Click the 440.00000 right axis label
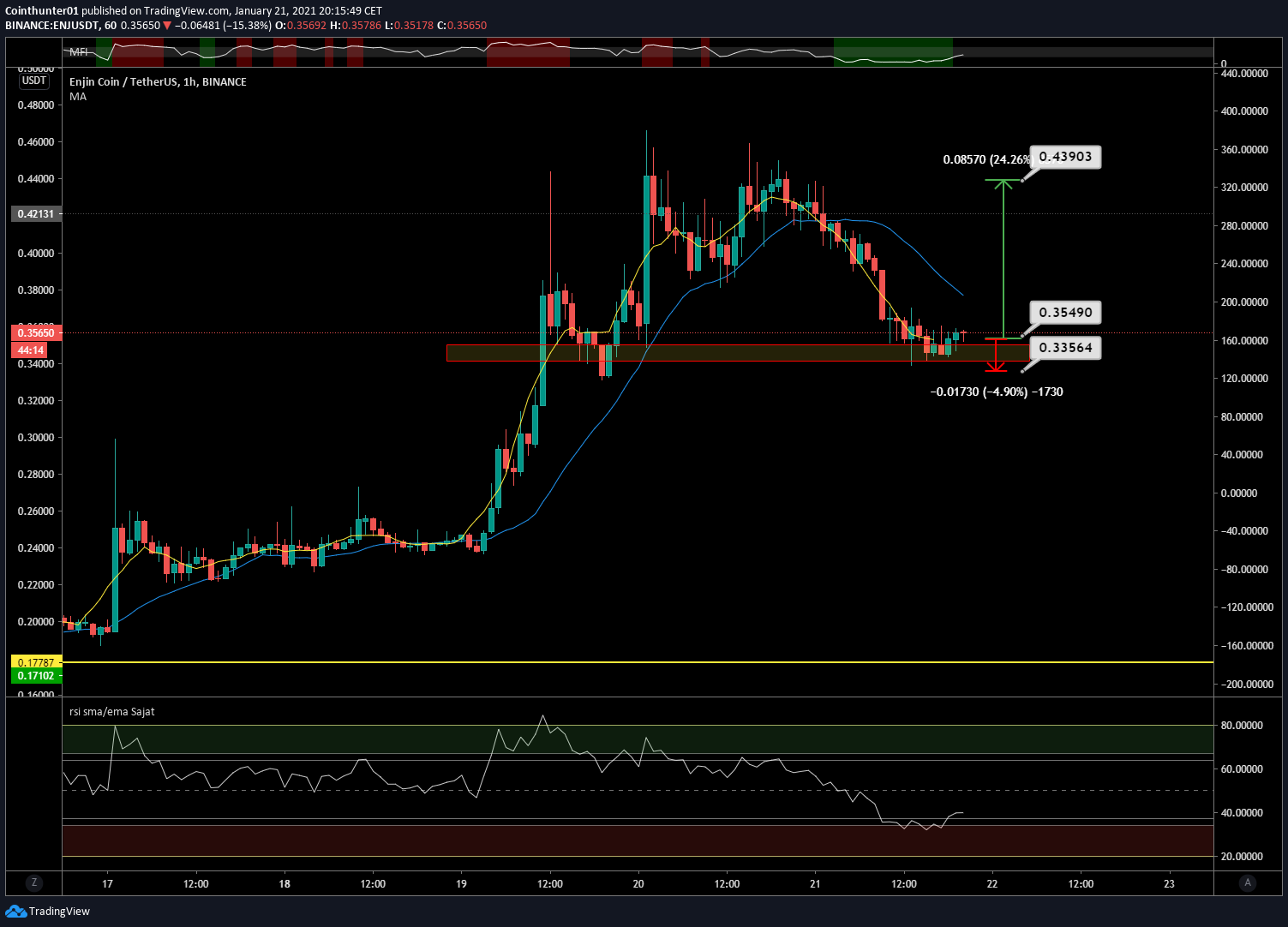This screenshot has width=1288, height=927. 1244,74
